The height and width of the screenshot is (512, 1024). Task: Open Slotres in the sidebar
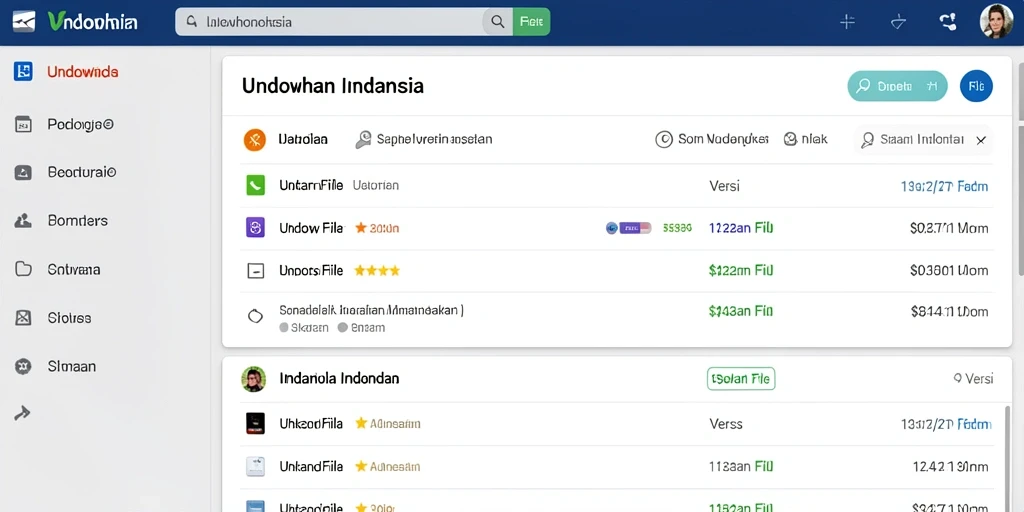(x=69, y=318)
